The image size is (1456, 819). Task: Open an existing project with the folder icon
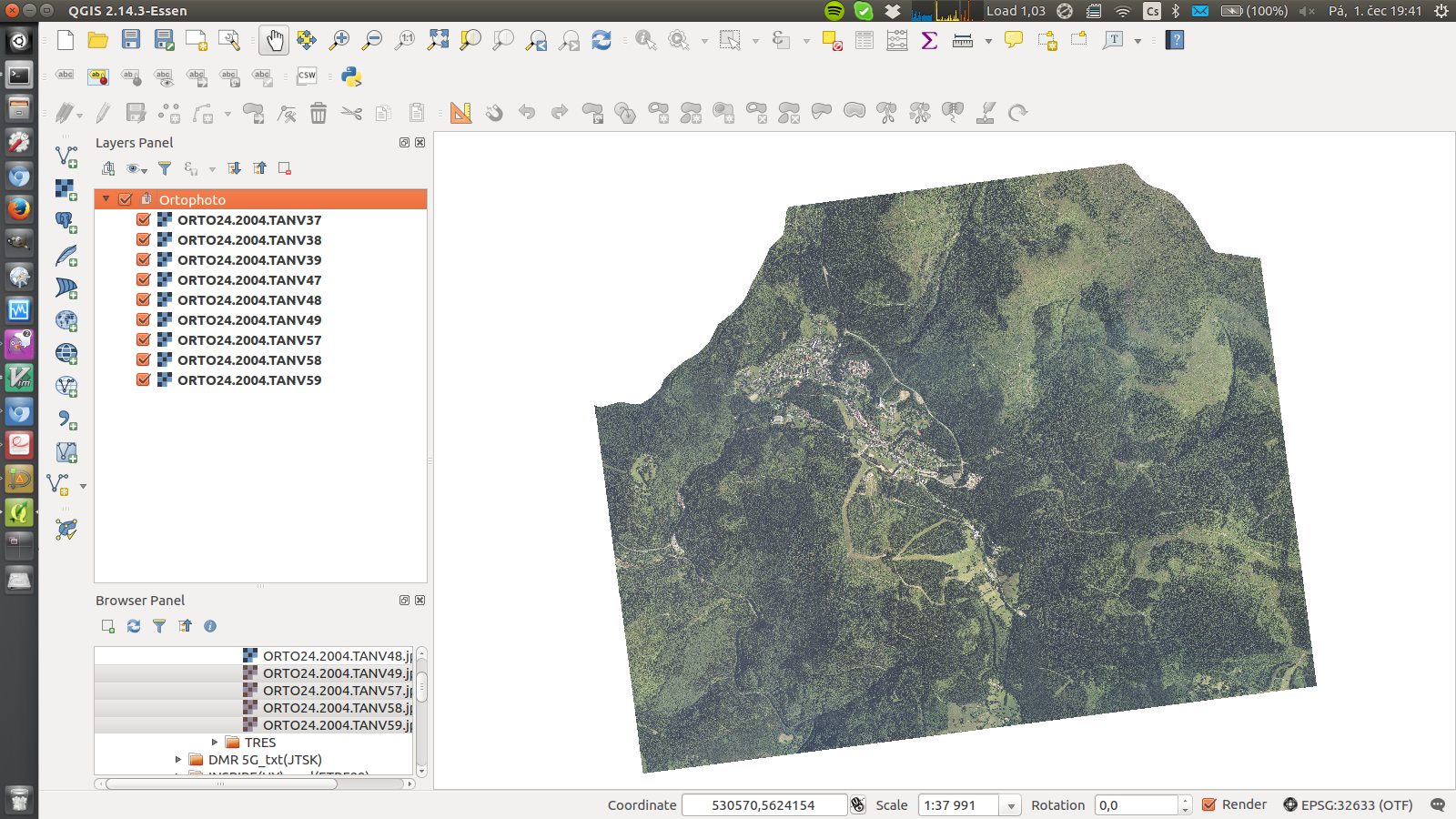[x=98, y=40]
